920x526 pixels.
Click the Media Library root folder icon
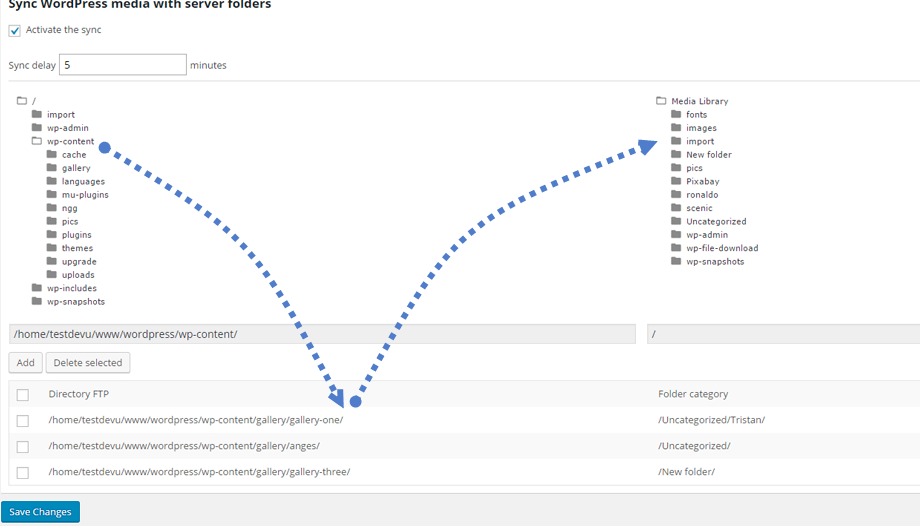coord(661,100)
